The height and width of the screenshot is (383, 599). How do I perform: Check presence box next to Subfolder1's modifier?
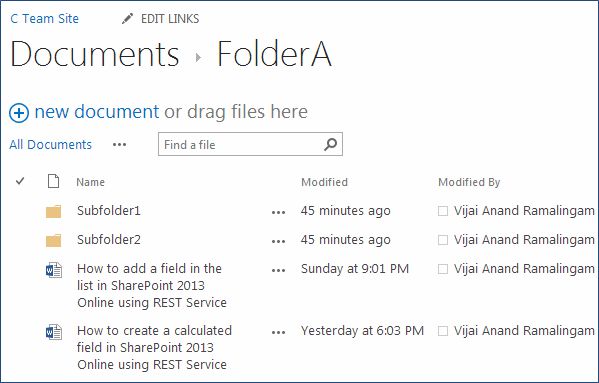(x=443, y=211)
